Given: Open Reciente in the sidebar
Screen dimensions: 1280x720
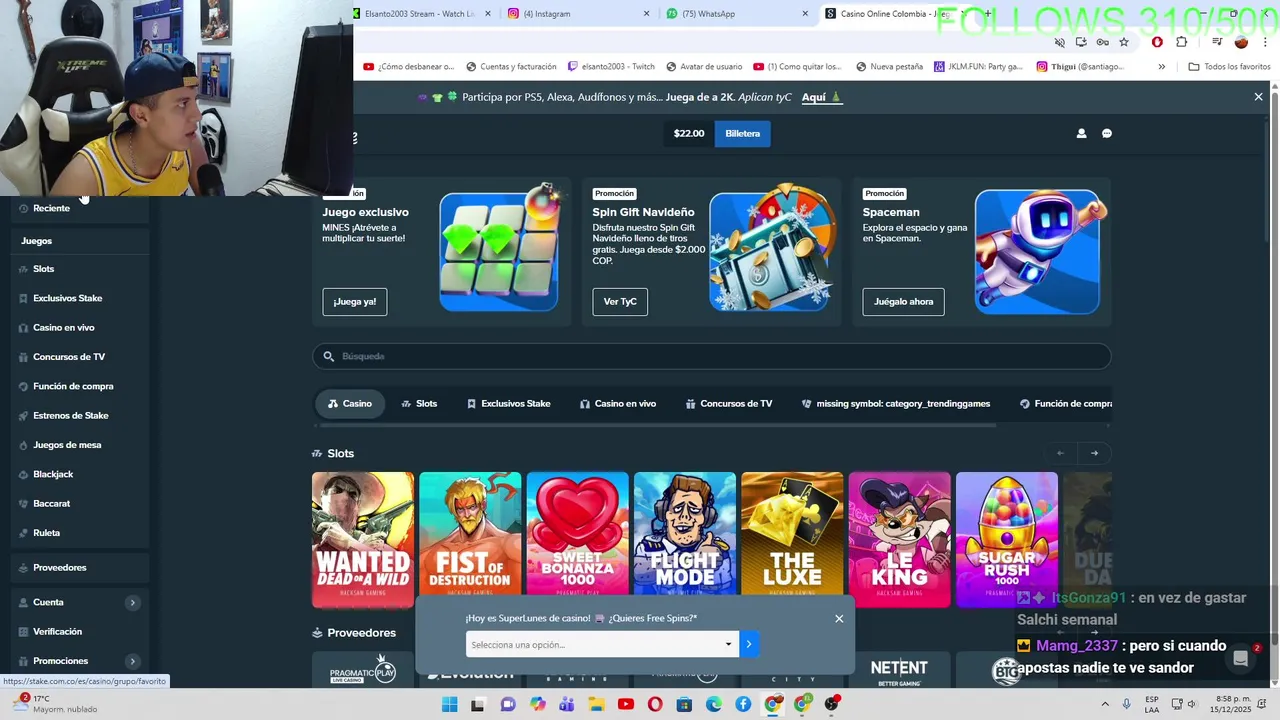Looking at the screenshot, I should 51,208.
